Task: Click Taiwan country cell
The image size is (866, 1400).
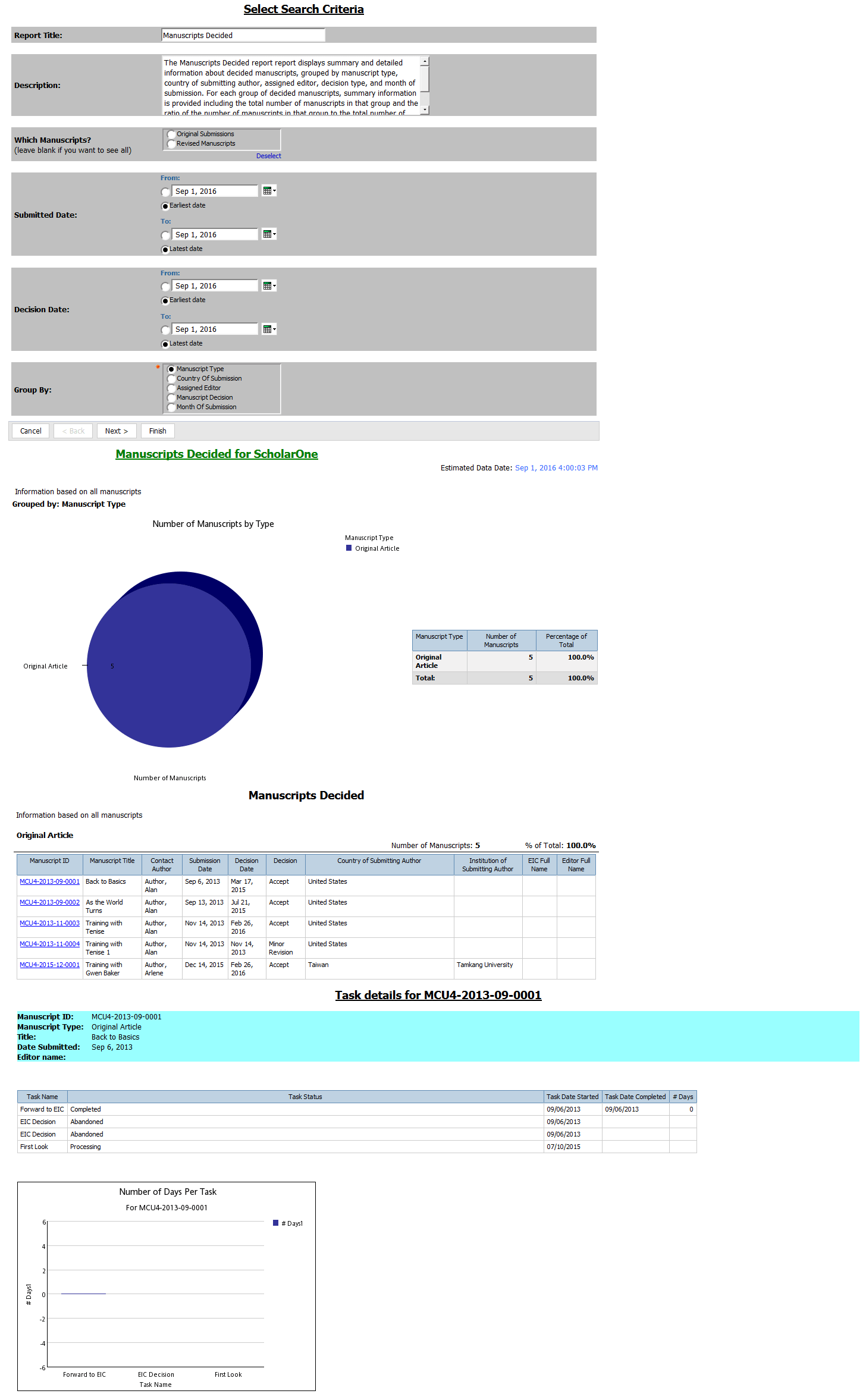Action: (x=379, y=968)
